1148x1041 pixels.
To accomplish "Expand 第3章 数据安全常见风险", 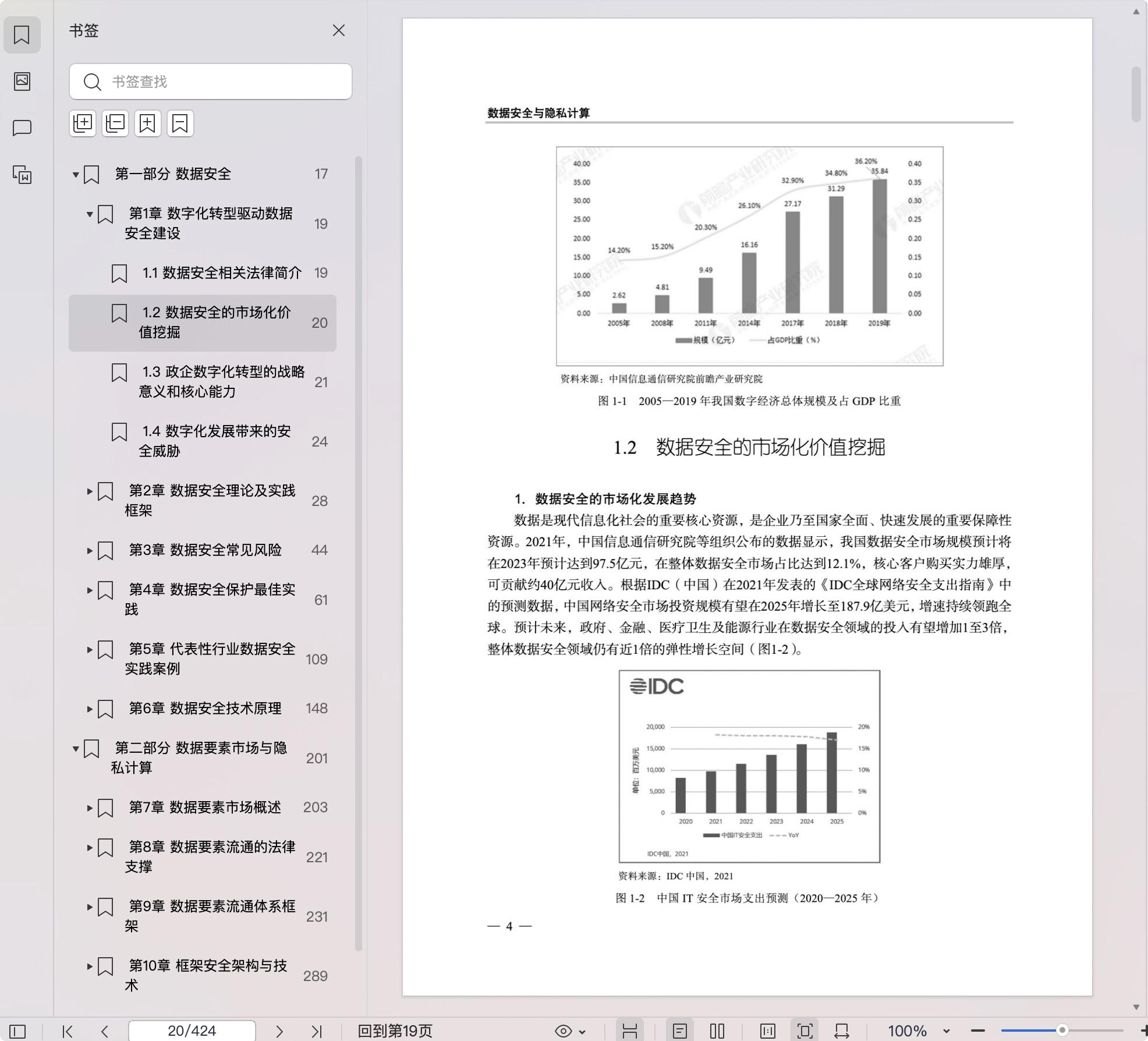I will (x=90, y=551).
